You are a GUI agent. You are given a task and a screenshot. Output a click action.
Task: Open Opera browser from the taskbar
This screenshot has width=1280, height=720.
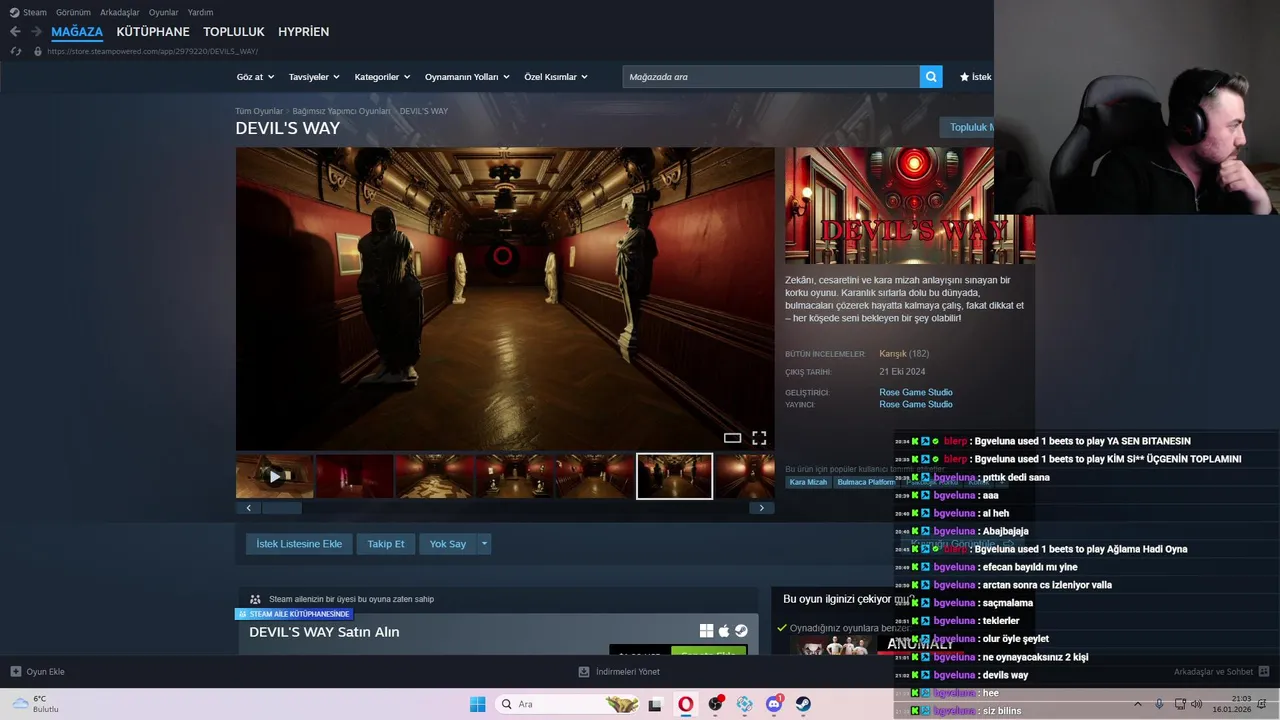(x=686, y=704)
